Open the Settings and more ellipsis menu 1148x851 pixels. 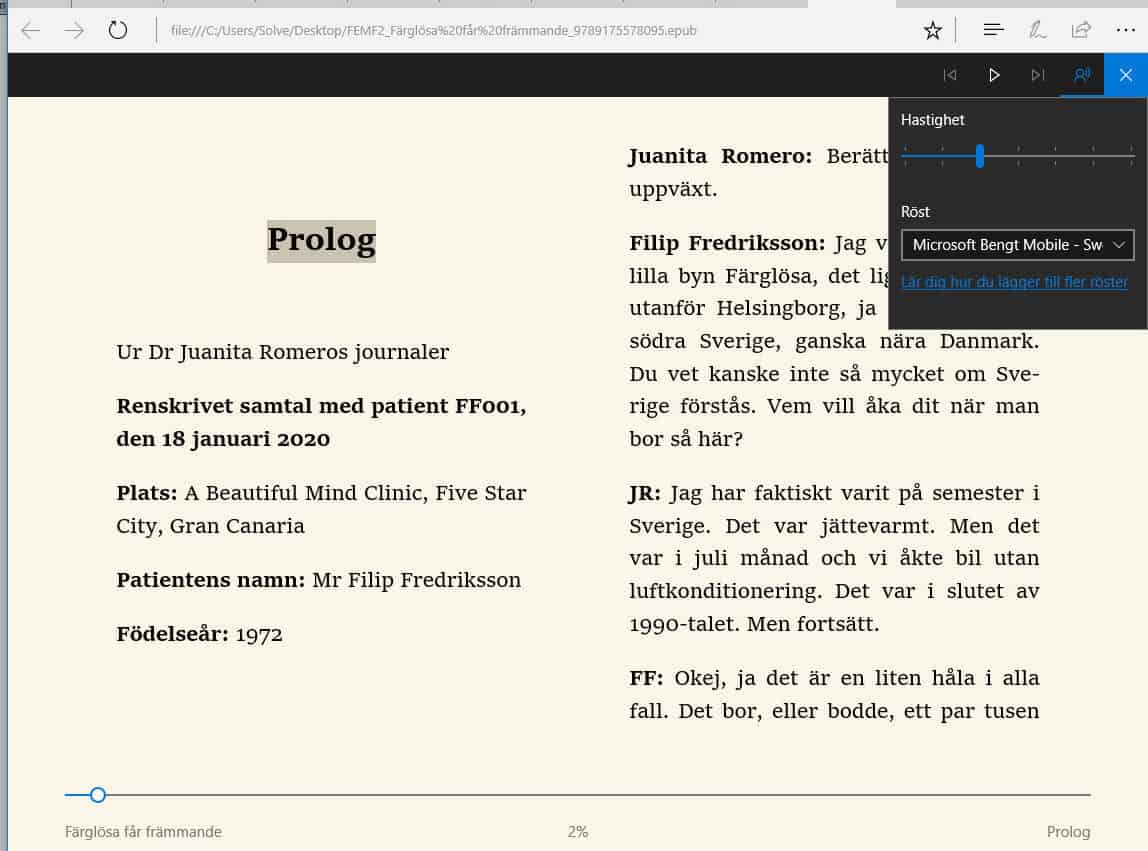pyautogui.click(x=1125, y=30)
